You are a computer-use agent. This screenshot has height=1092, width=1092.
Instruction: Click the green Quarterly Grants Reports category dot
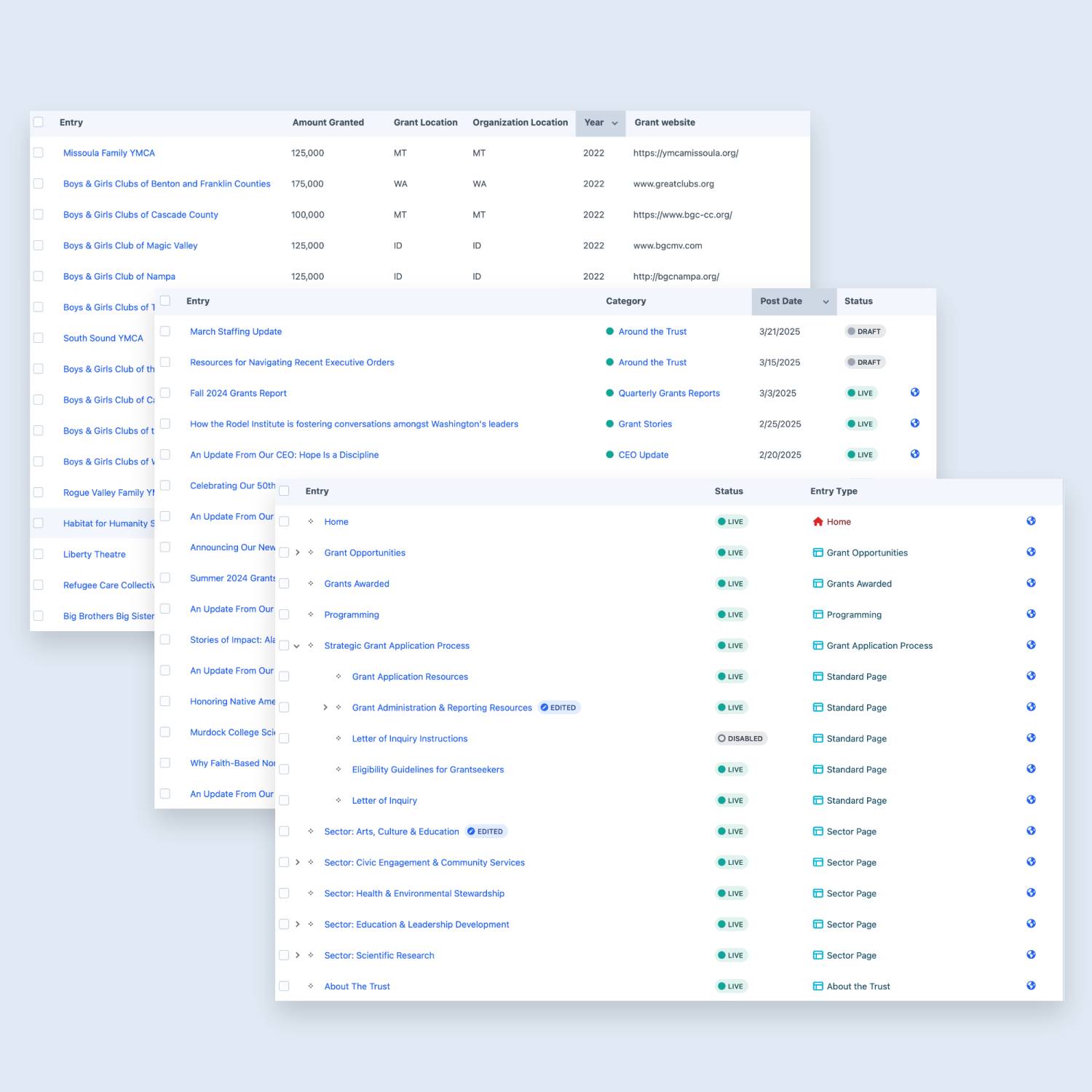pos(610,393)
